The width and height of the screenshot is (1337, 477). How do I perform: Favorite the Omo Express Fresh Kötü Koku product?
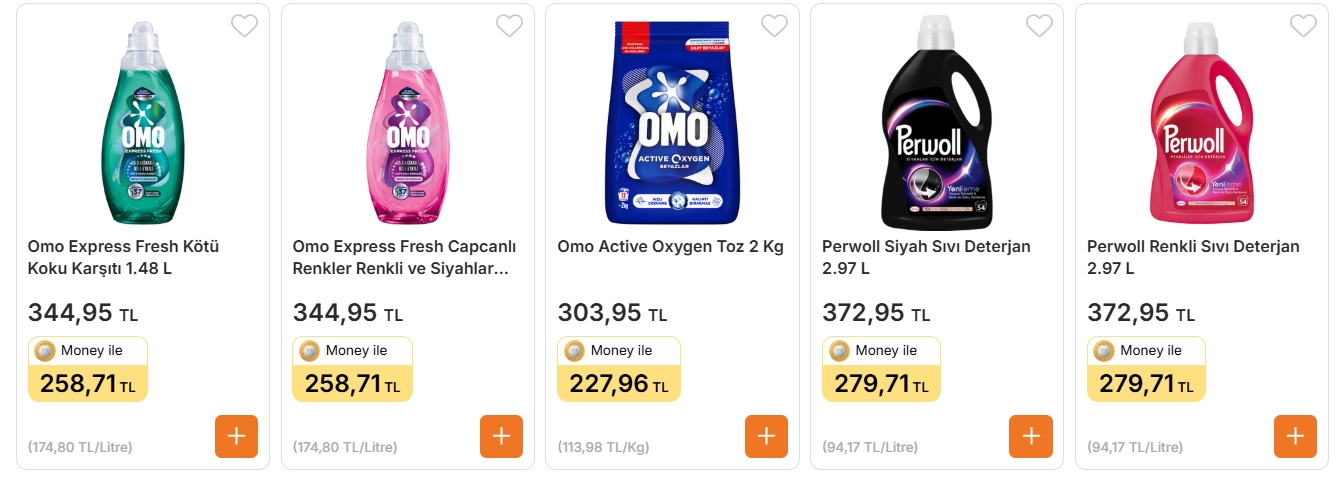pyautogui.click(x=244, y=26)
